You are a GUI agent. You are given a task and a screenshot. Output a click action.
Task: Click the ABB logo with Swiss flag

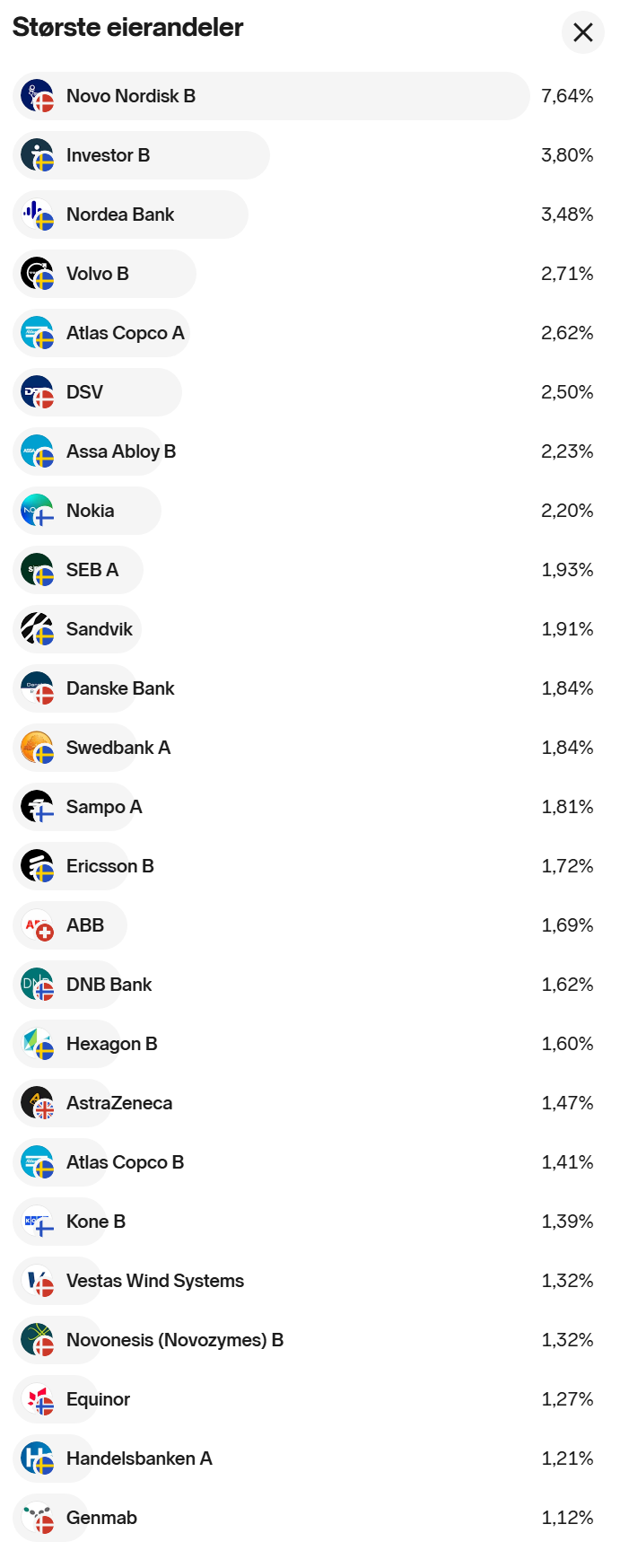37,925
